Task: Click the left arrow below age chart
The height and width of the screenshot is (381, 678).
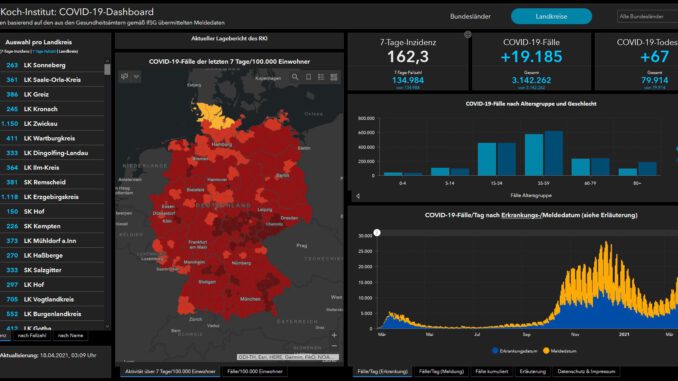Action: coord(358,196)
